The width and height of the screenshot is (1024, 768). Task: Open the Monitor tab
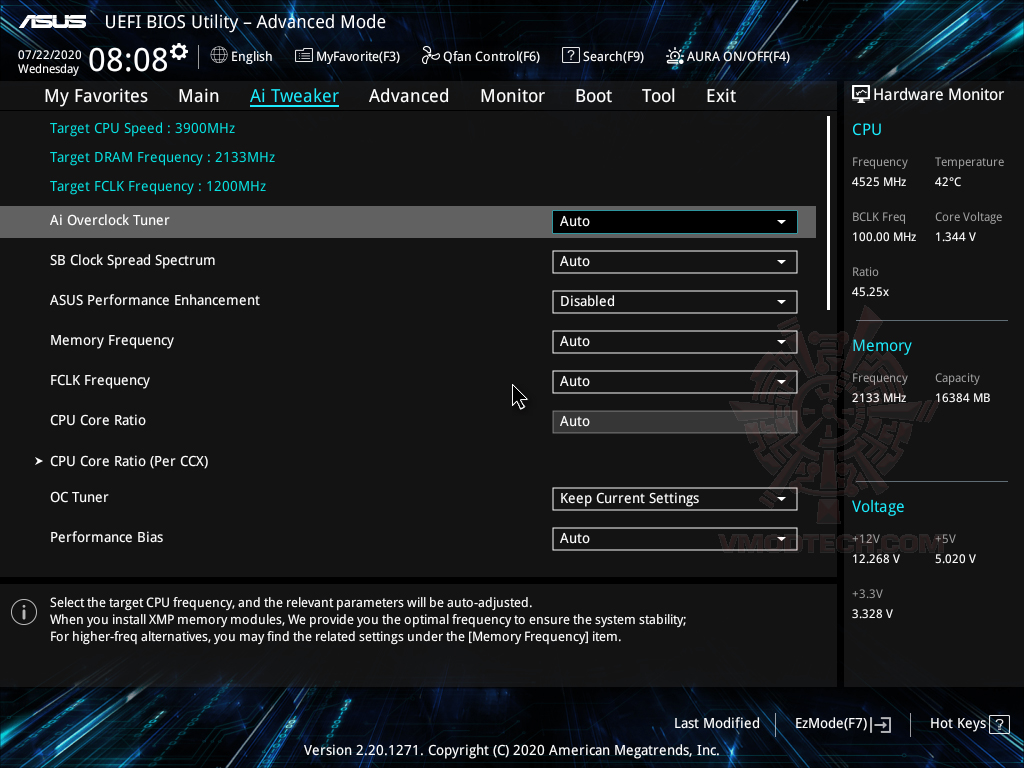512,95
